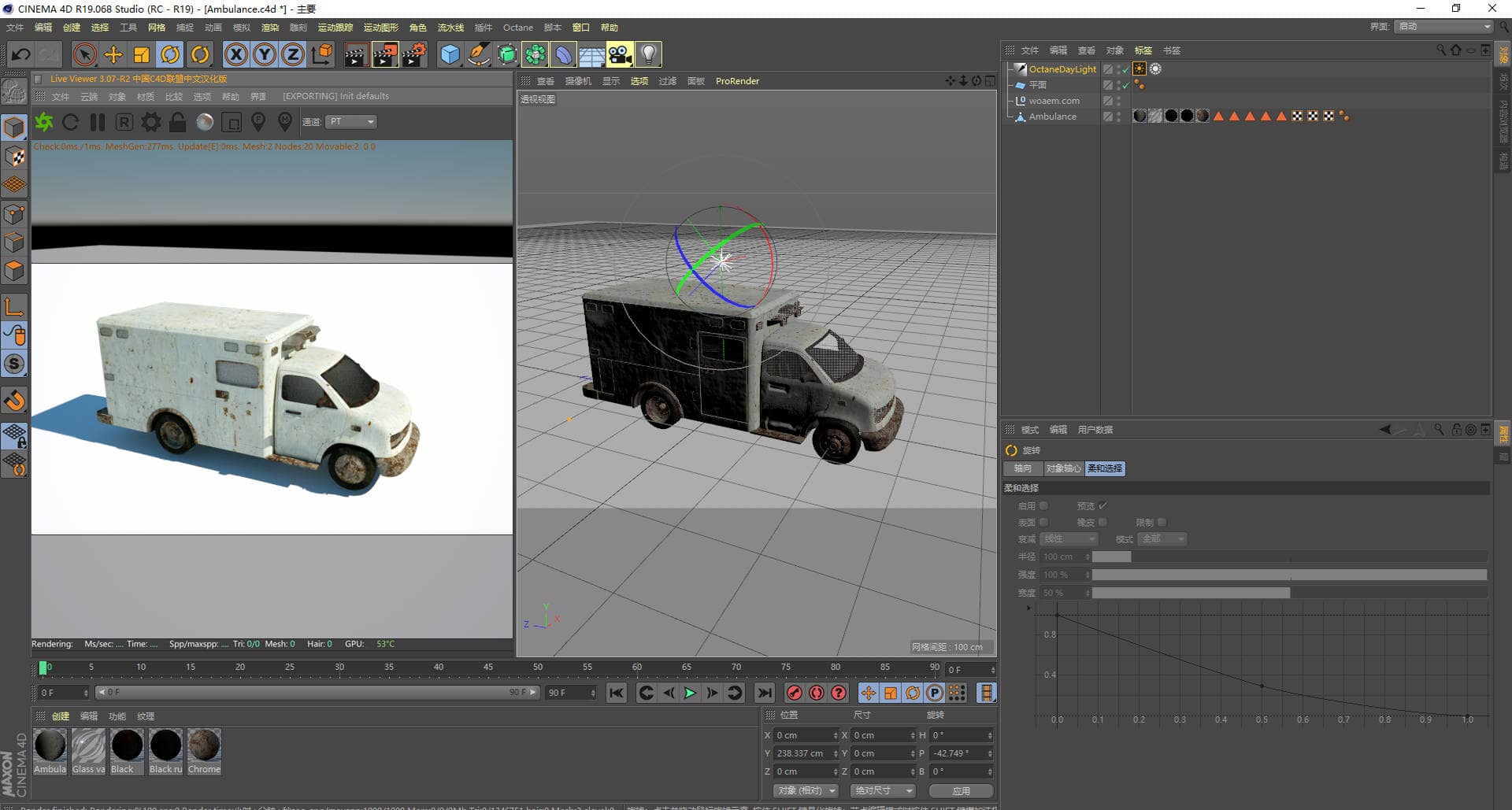1512x810 pixels.
Task: Toggle 启用 soft selection checkbox
Action: pos(1043,506)
